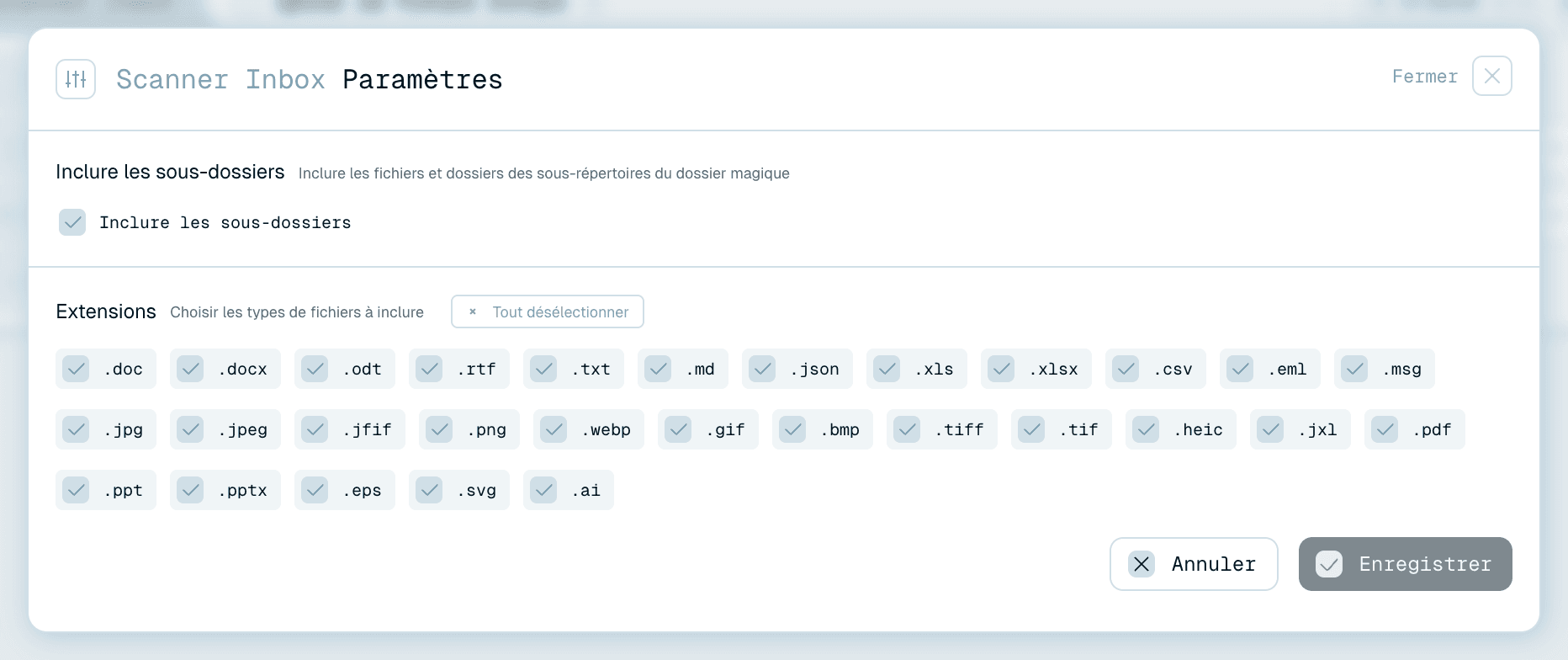Toggle the .jpg extension checkbox
This screenshot has height=660, width=1568.
point(76,429)
